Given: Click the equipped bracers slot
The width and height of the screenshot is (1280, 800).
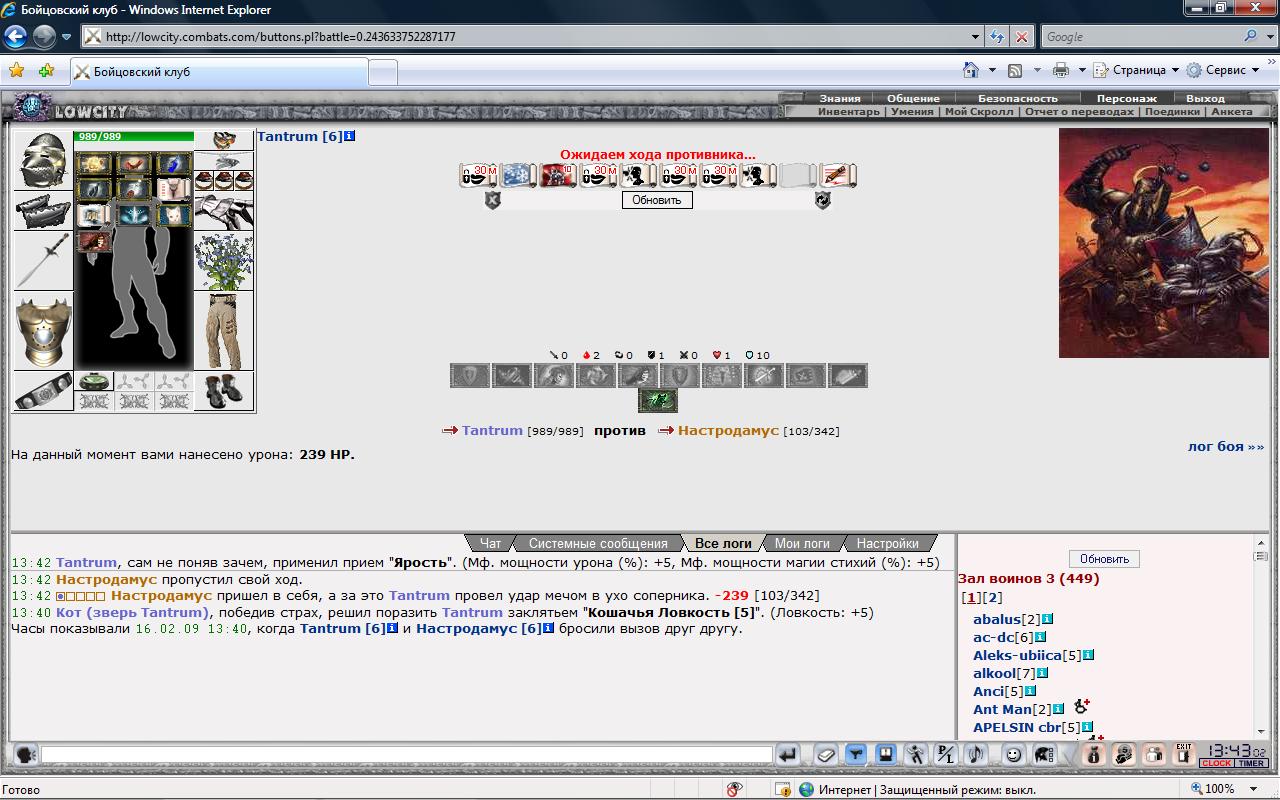Looking at the screenshot, I should coord(43,211).
